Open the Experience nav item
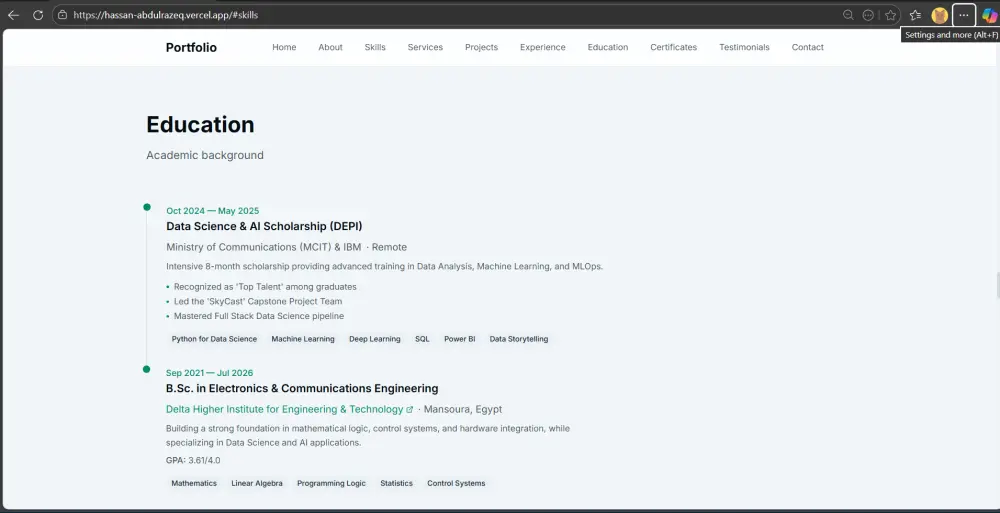Screen dimensions: 1000x513 [x=543, y=47]
